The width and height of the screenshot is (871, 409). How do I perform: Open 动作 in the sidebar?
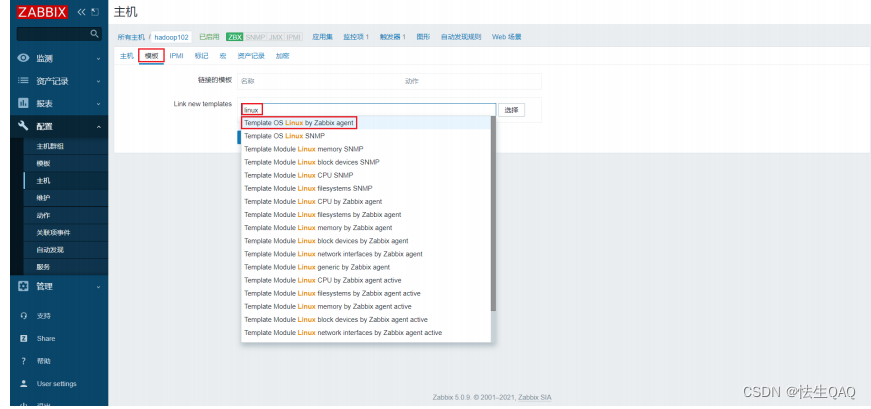[x=43, y=215]
